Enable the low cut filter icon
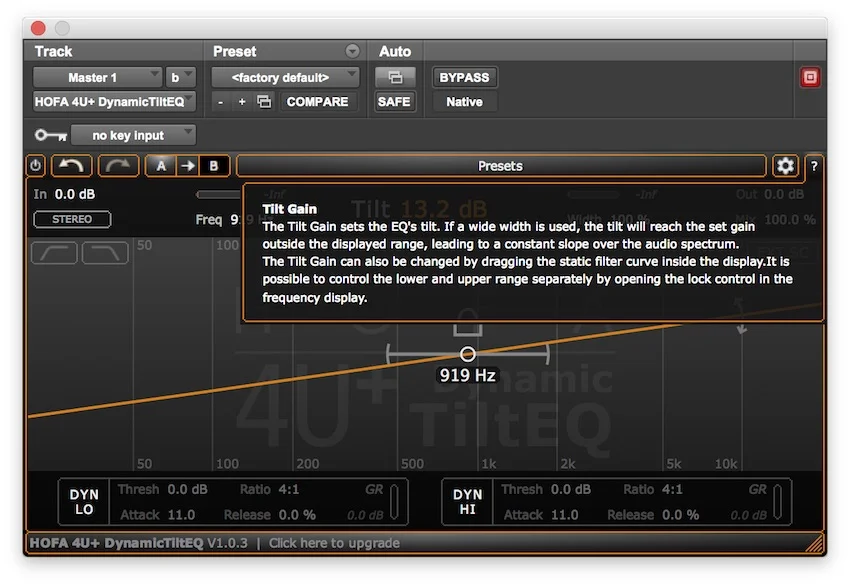The height and width of the screenshot is (585, 850). click(54, 253)
